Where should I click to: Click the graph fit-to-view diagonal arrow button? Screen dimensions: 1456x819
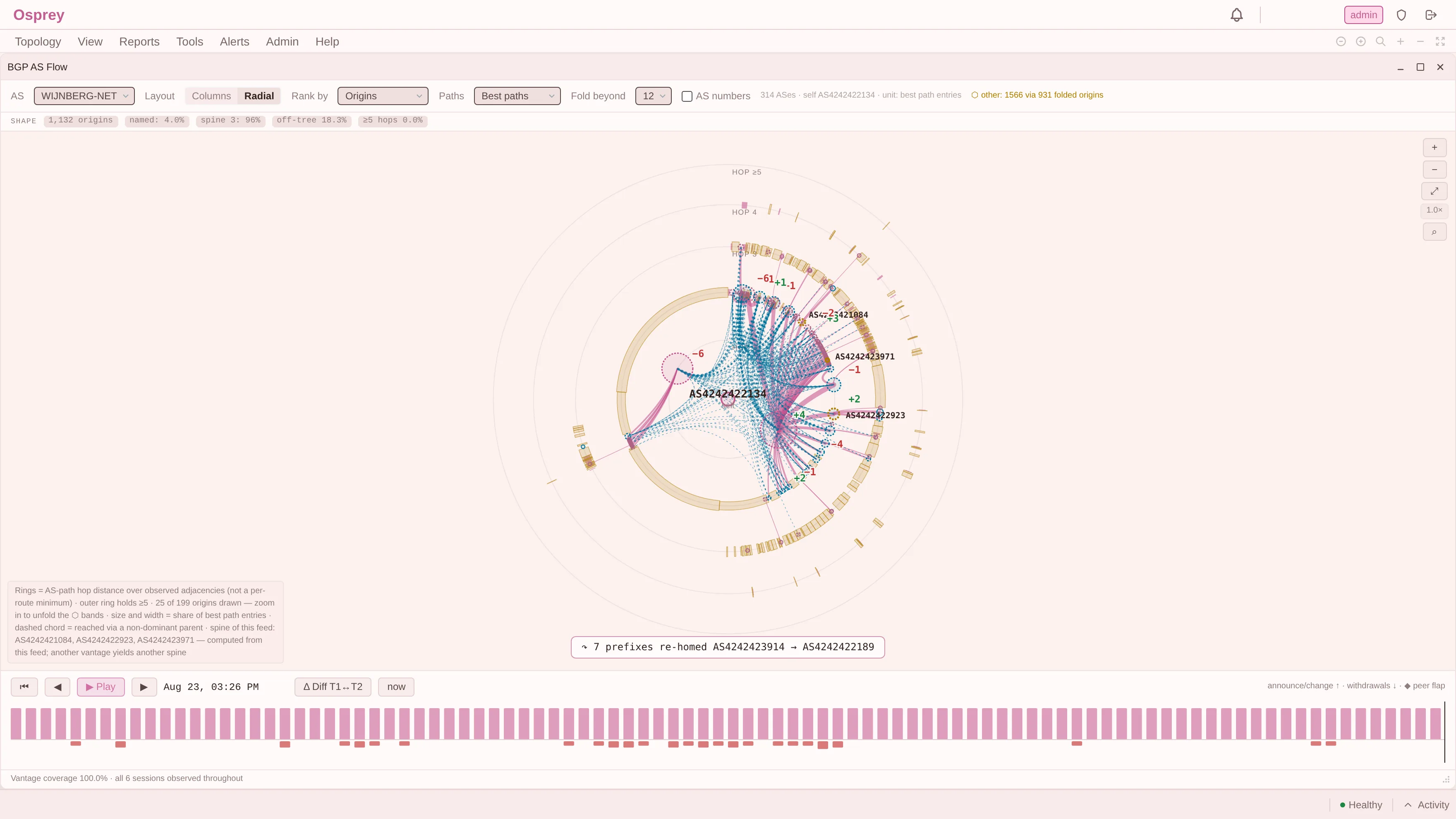pos(1434,191)
